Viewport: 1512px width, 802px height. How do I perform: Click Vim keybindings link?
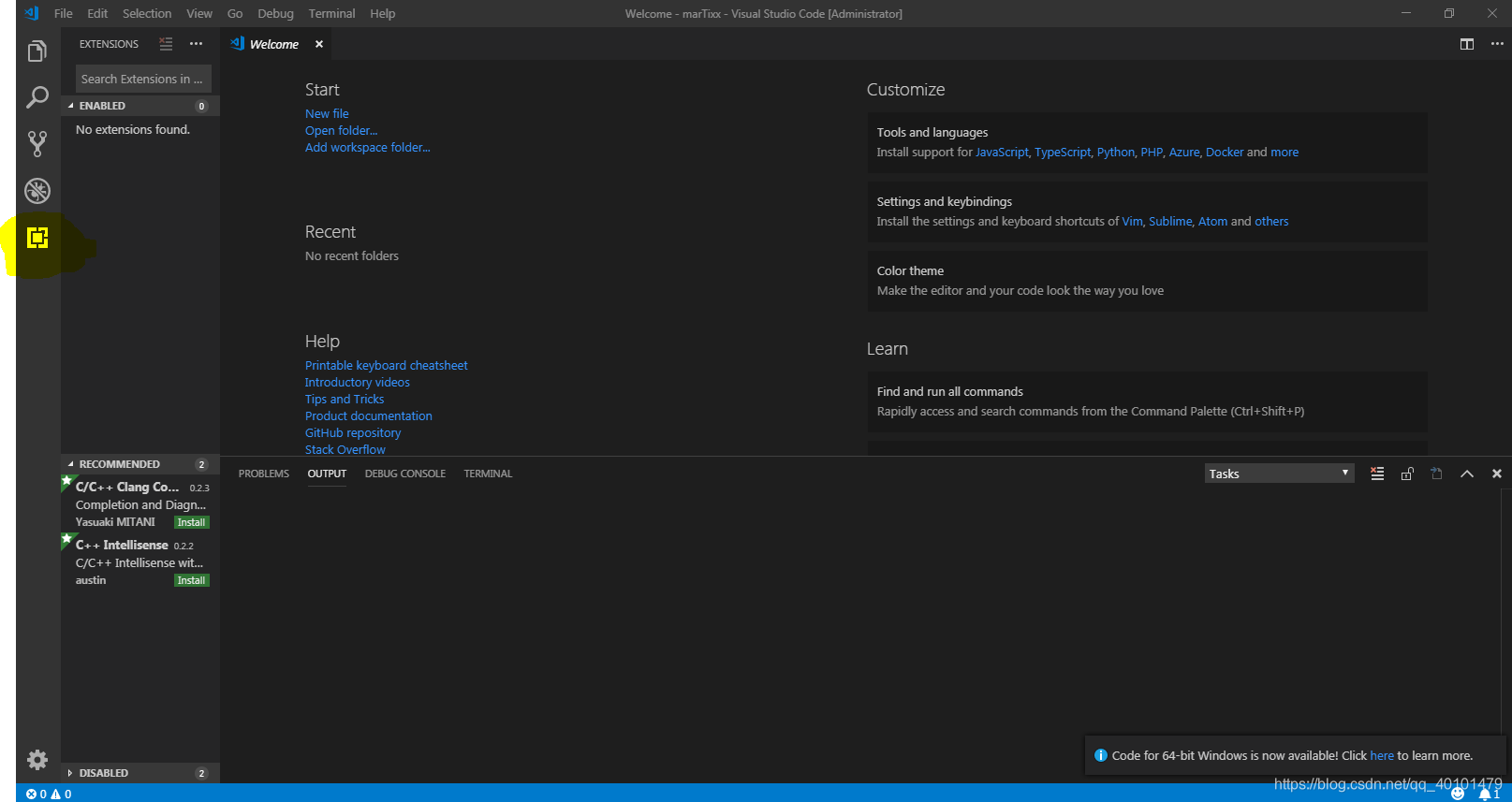1132,221
